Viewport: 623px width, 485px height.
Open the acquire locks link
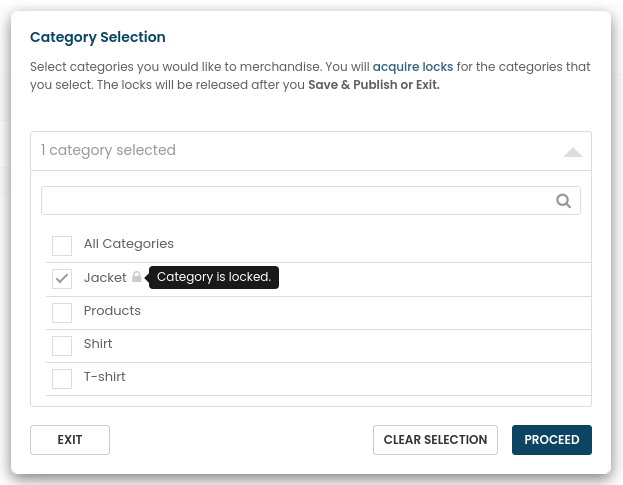(413, 67)
